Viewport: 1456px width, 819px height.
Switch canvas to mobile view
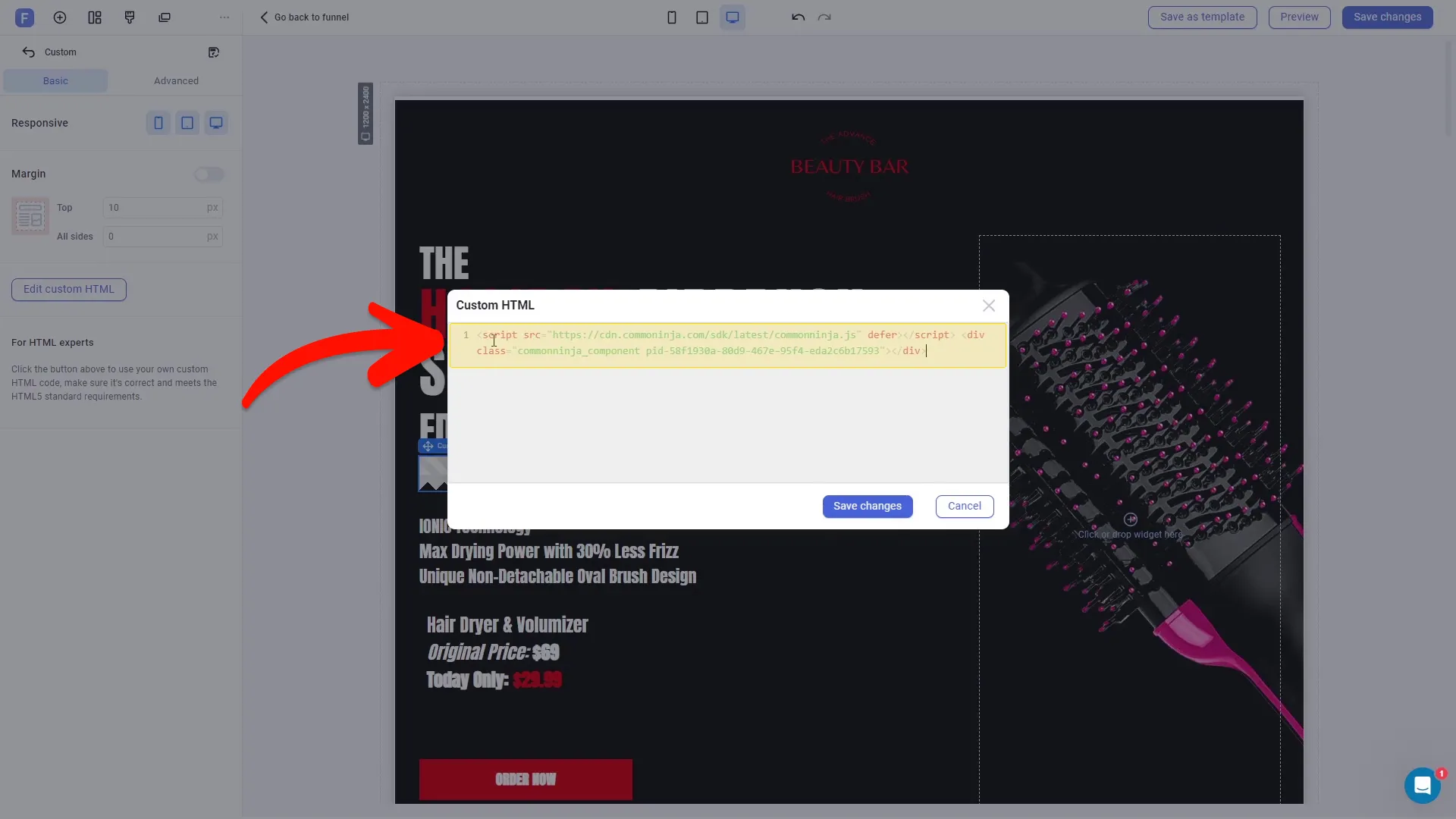coord(672,17)
